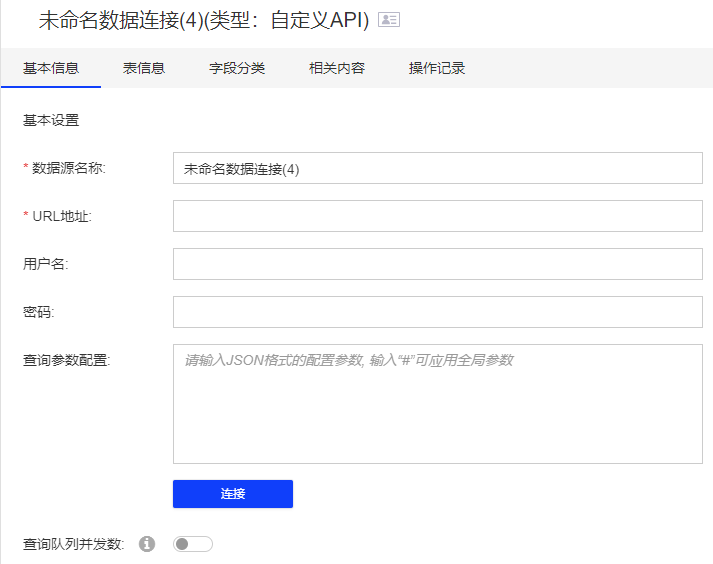
Task: Click the 数据源名称 field label
Action: [68, 168]
